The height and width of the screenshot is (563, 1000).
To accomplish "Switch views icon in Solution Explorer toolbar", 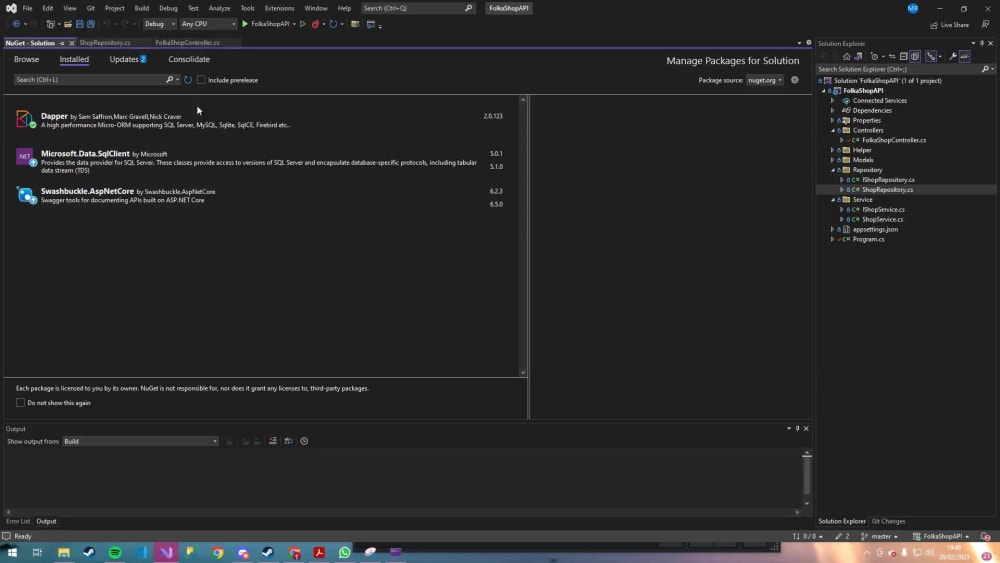I will (x=858, y=56).
